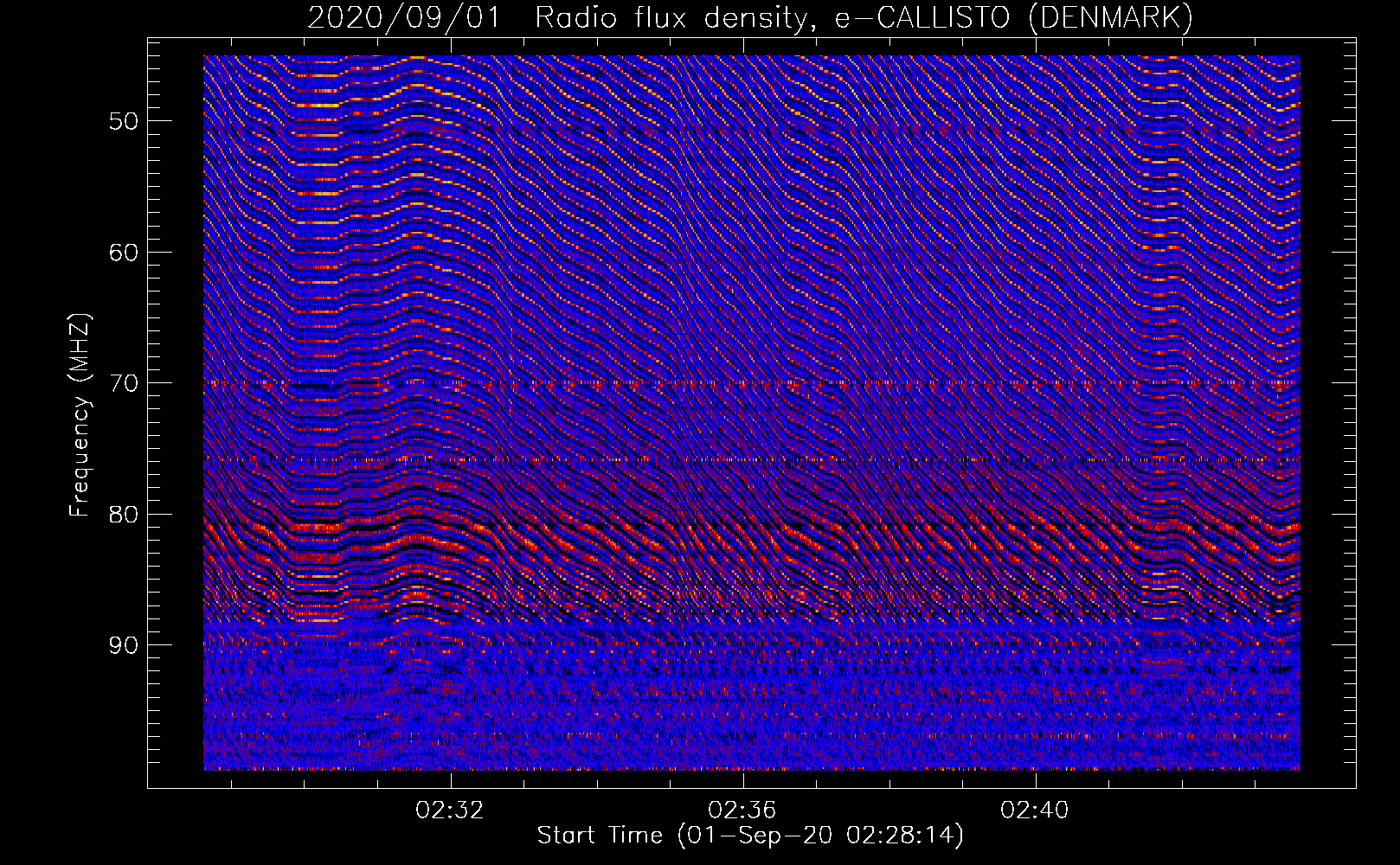Click the 80 MHz frequency tick label
The height and width of the screenshot is (865, 1400).
click(x=124, y=515)
